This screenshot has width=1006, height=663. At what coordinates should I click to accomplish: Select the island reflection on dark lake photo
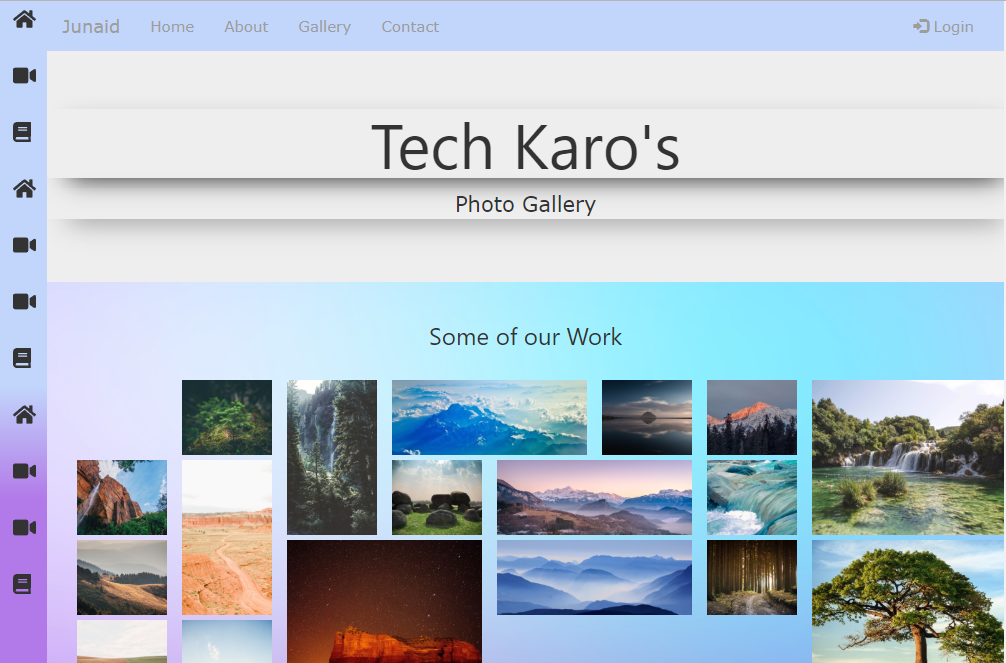coord(647,417)
